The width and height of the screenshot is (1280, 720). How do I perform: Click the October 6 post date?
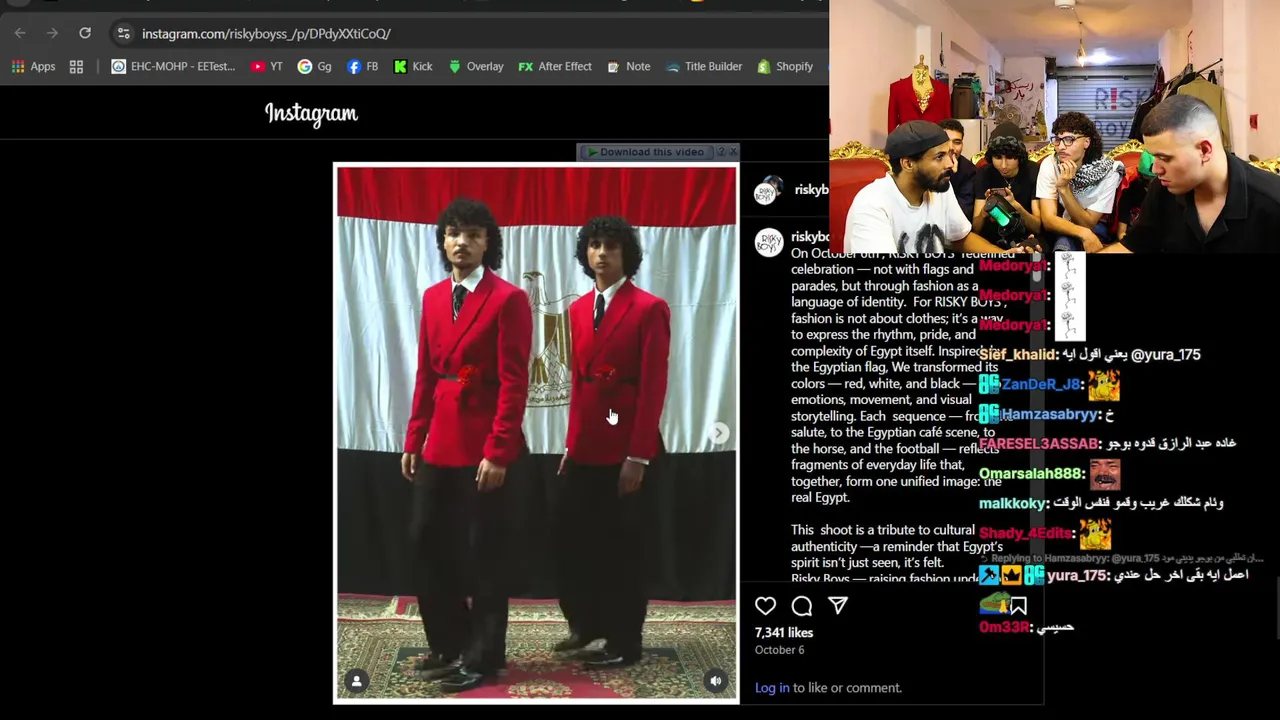(779, 650)
